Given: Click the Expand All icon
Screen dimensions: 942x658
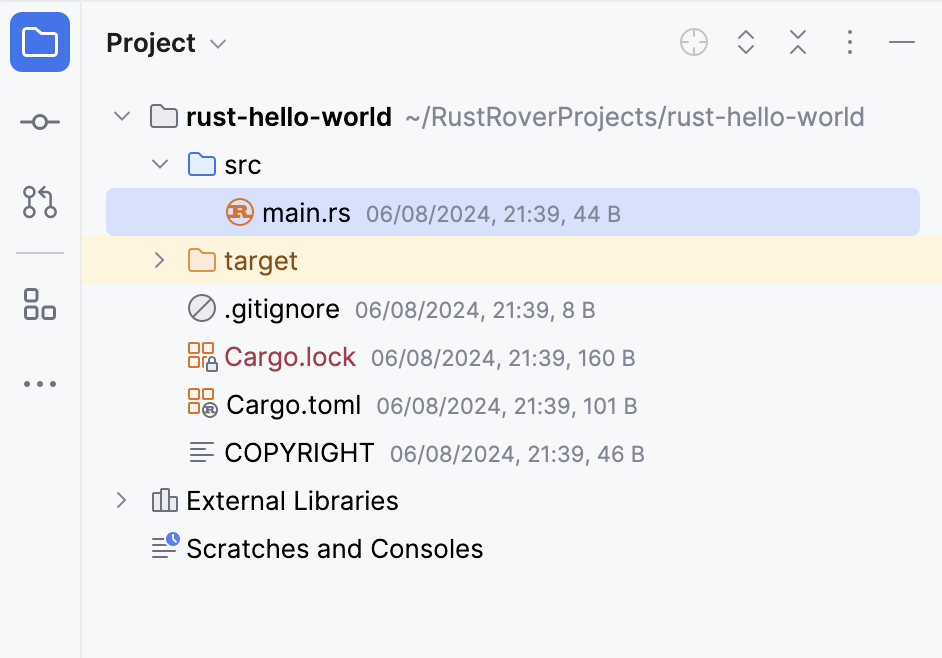Looking at the screenshot, I should click(746, 42).
